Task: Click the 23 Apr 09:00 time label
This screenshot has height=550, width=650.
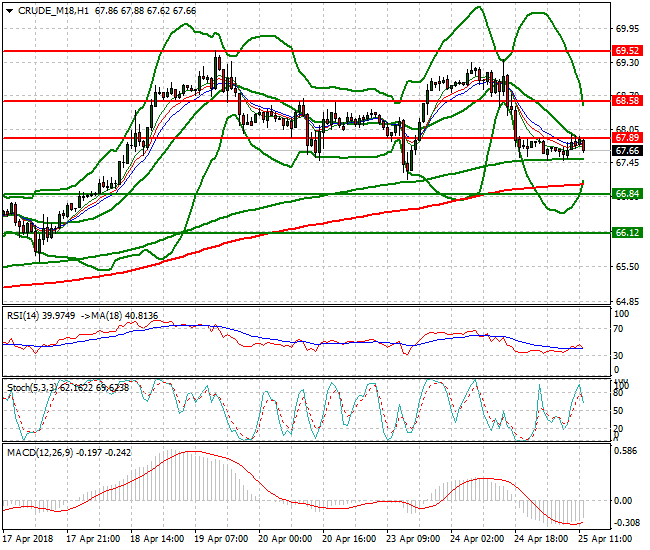Action: click(x=414, y=539)
